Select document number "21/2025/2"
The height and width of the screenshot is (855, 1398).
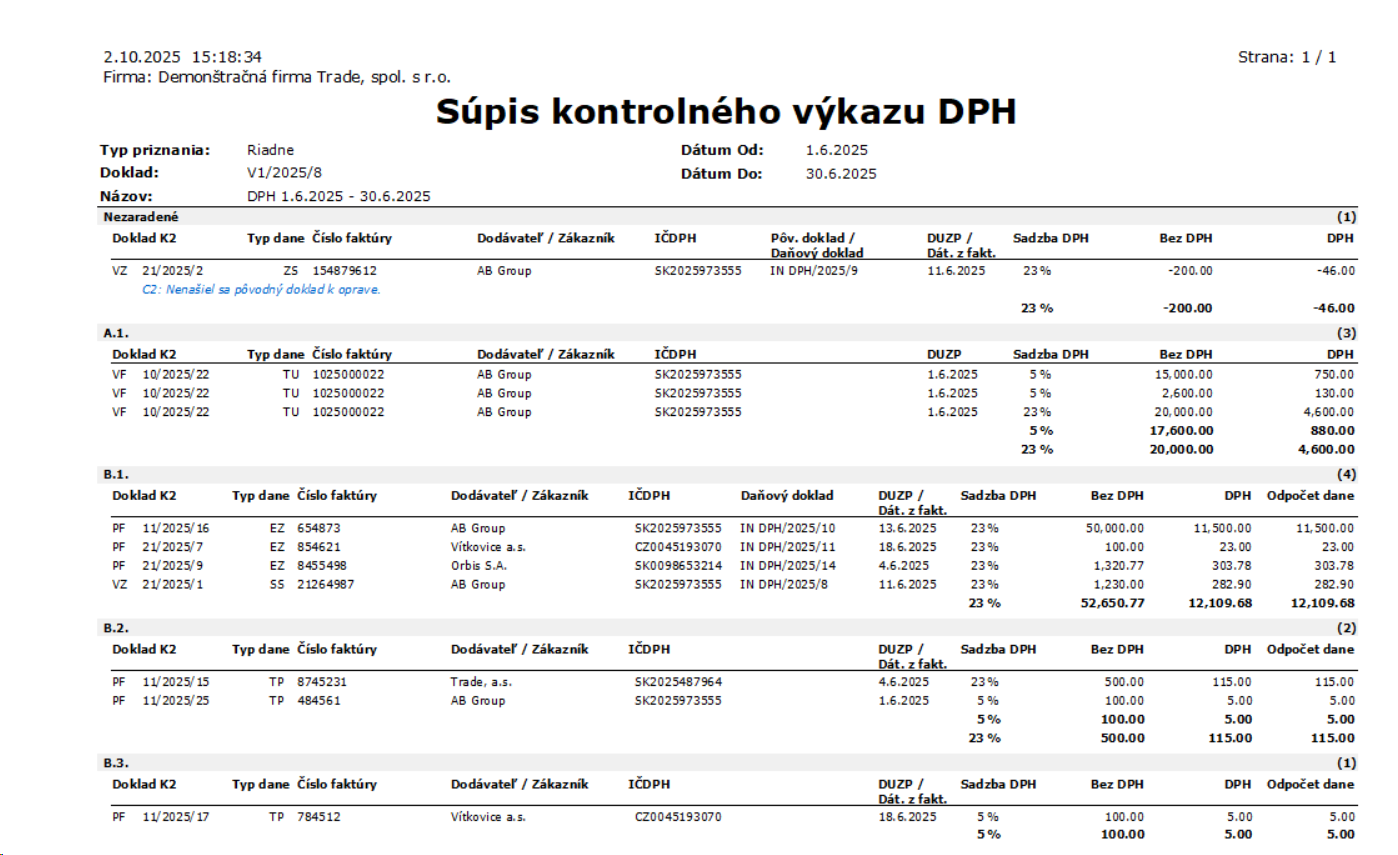(173, 270)
